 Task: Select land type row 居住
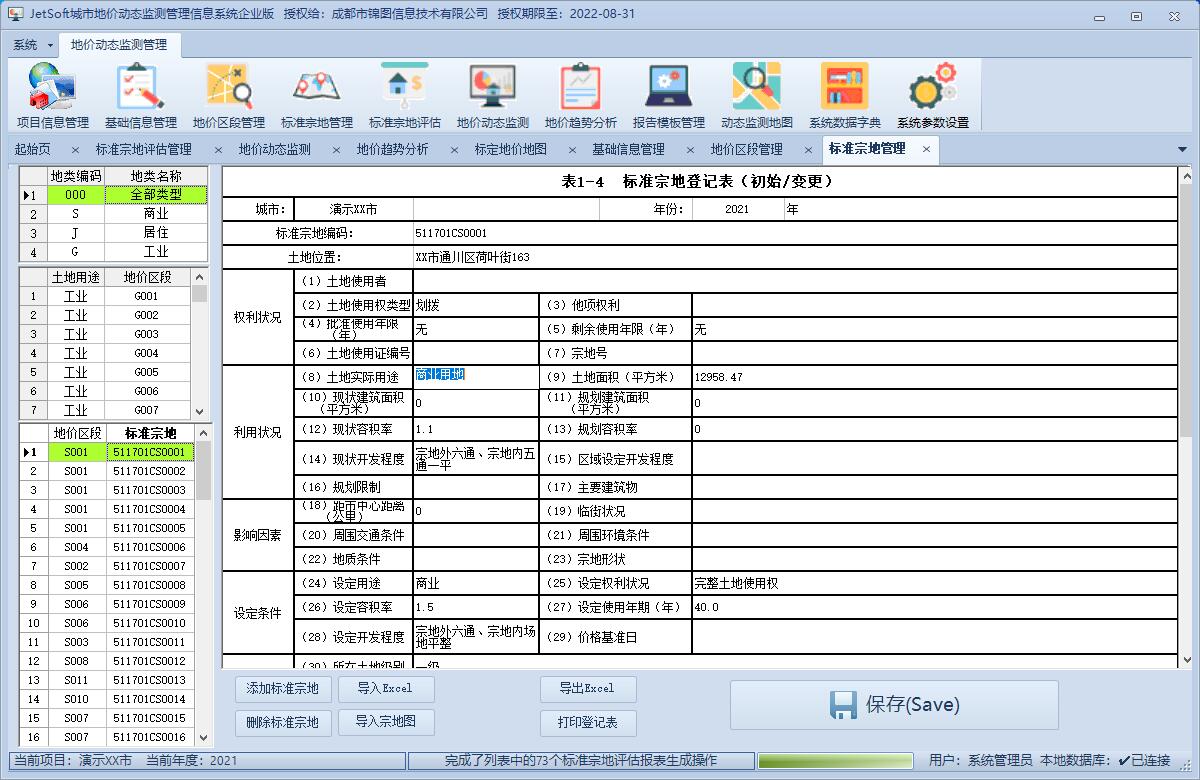(113, 233)
